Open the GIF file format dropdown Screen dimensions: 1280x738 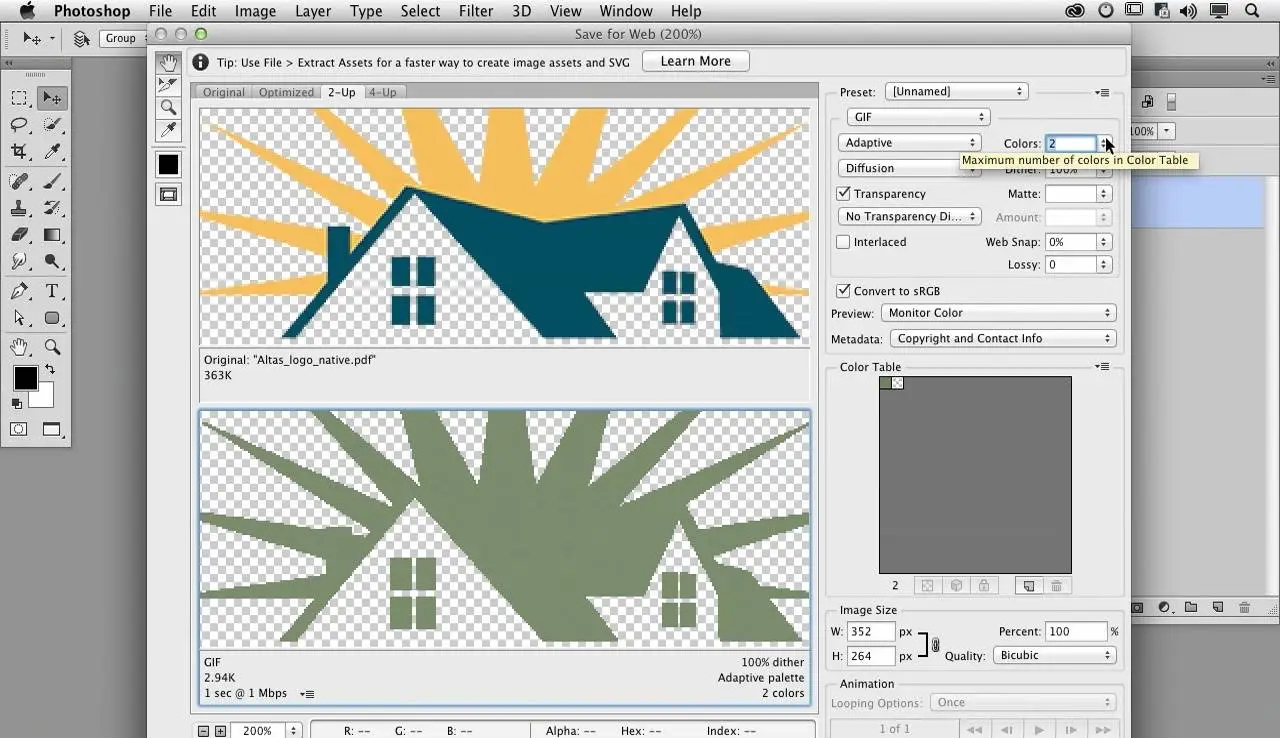[x=917, y=117]
